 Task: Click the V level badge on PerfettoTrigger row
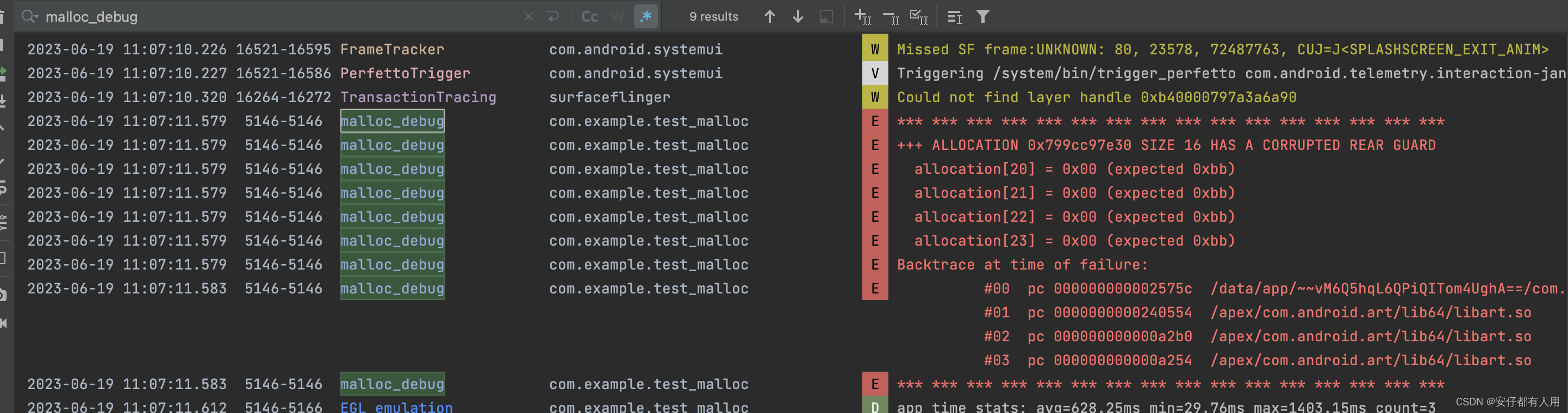[x=875, y=73]
